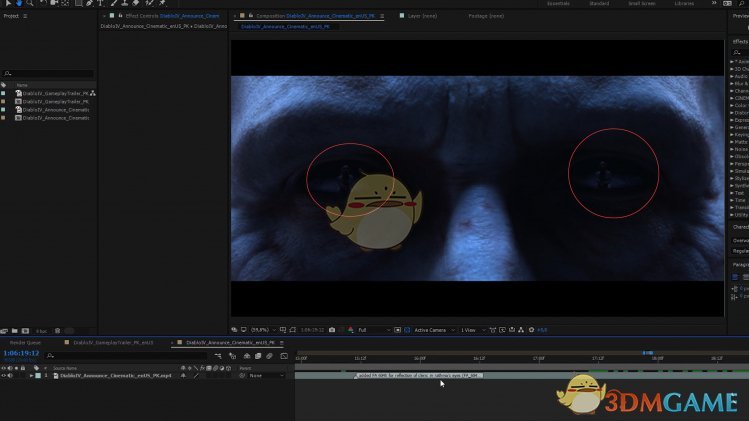Select the Pan Behind anchor point tool

(64, 3)
